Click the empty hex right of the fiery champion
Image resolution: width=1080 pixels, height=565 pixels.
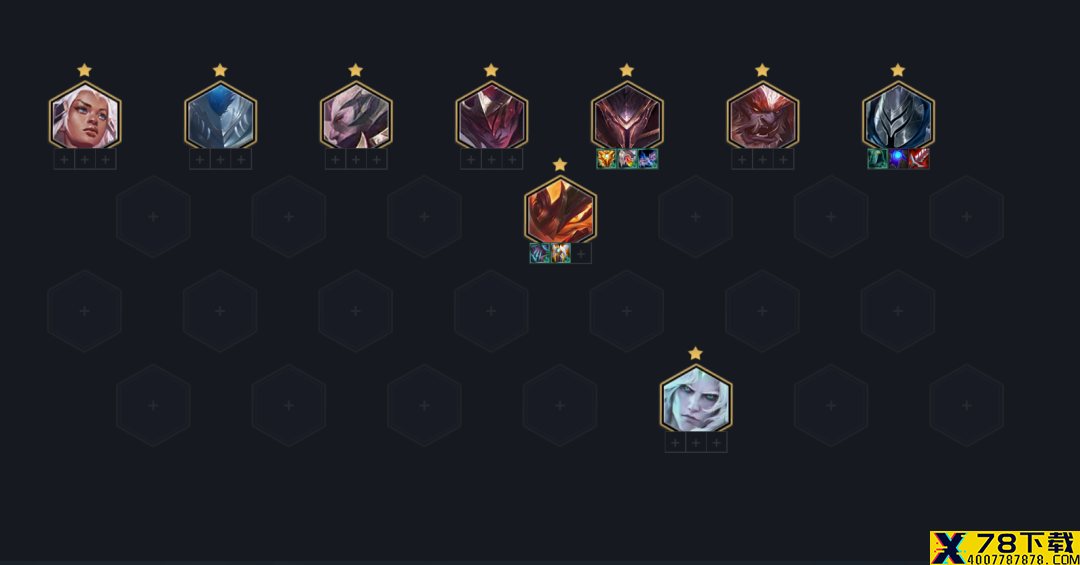[695, 217]
